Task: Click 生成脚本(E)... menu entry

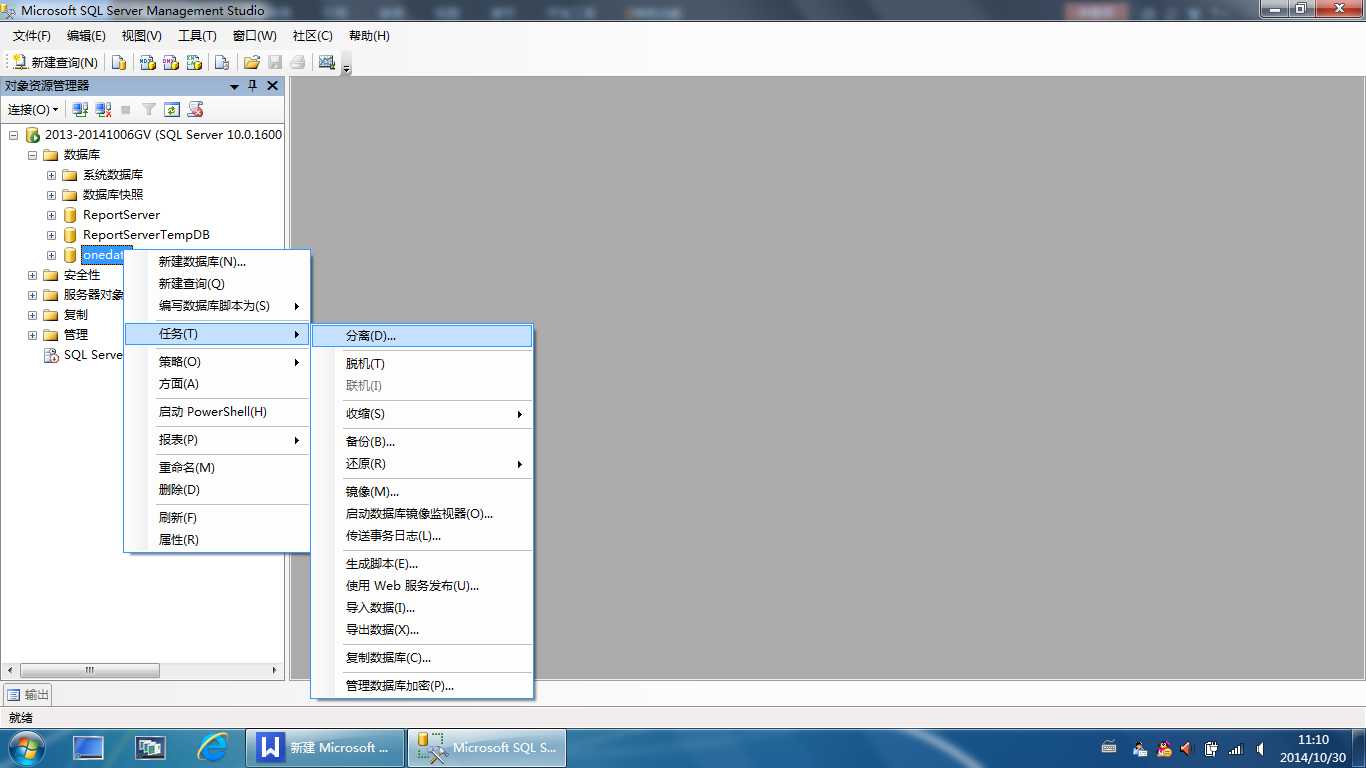Action: [x=422, y=564]
